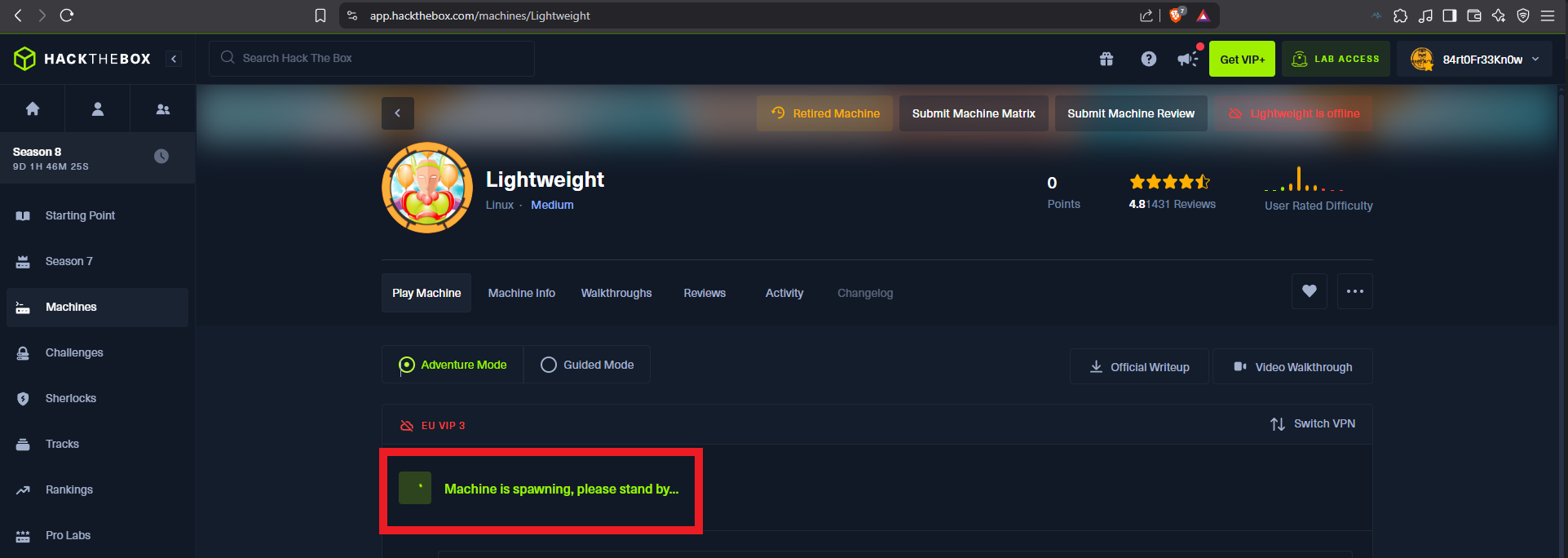Click the Lightweight machine avatar
The width and height of the screenshot is (1568, 558).
click(x=427, y=188)
